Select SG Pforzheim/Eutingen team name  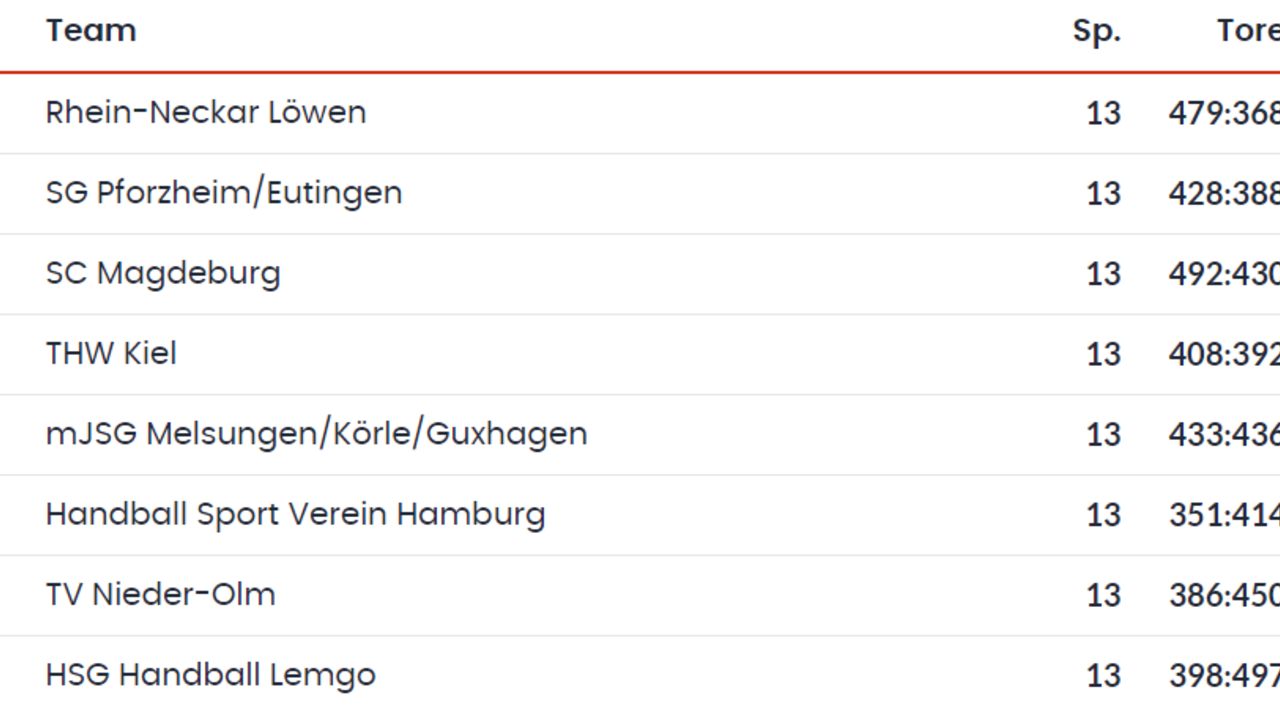(224, 192)
